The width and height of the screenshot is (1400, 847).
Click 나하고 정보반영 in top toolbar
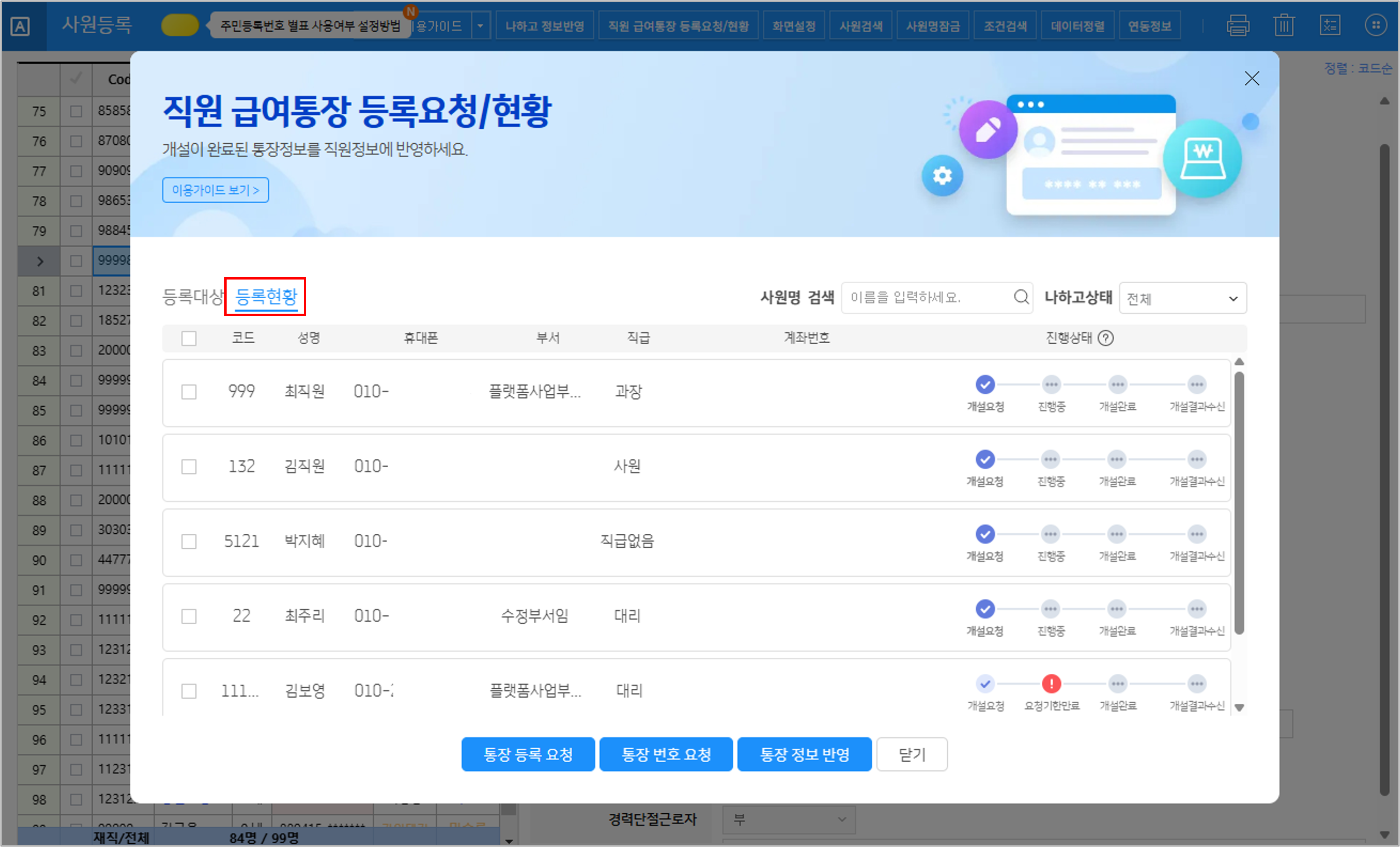[545, 26]
